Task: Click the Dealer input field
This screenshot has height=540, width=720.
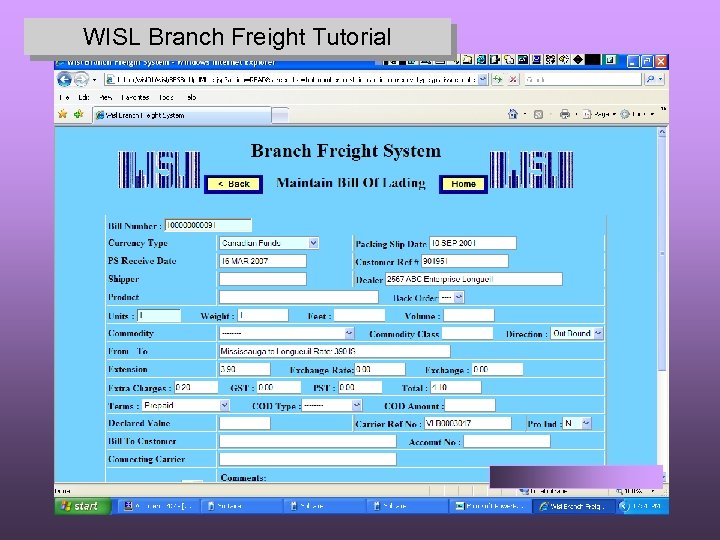Action: [473, 279]
